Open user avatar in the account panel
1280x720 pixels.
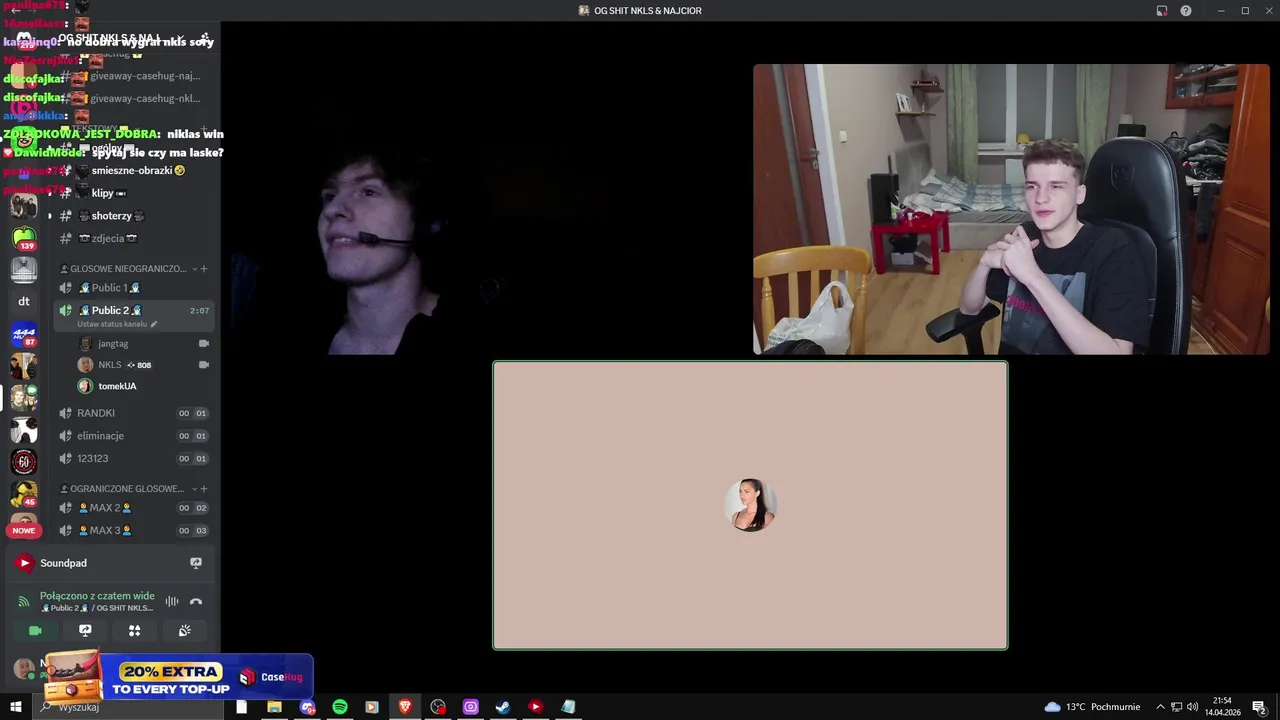(24, 668)
